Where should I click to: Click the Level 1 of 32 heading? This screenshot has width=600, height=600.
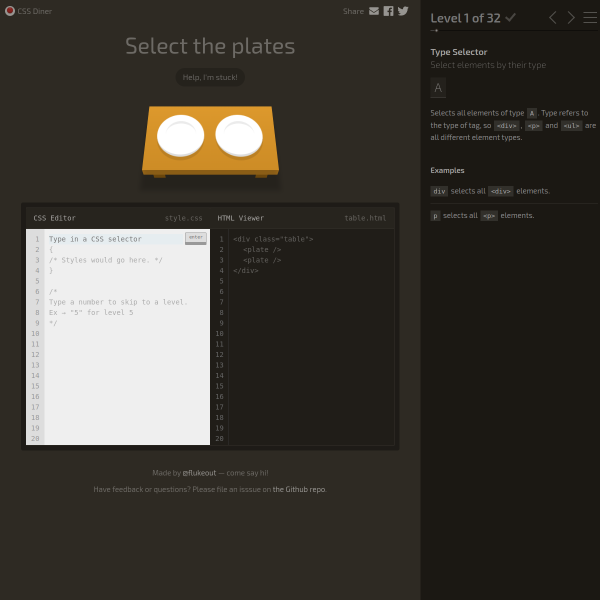coord(465,18)
